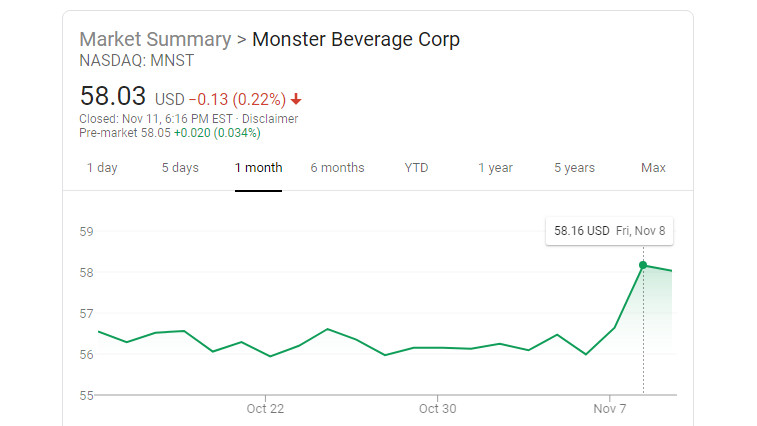757x426 pixels.
Task: Open the Max range tab
Action: pyautogui.click(x=653, y=168)
